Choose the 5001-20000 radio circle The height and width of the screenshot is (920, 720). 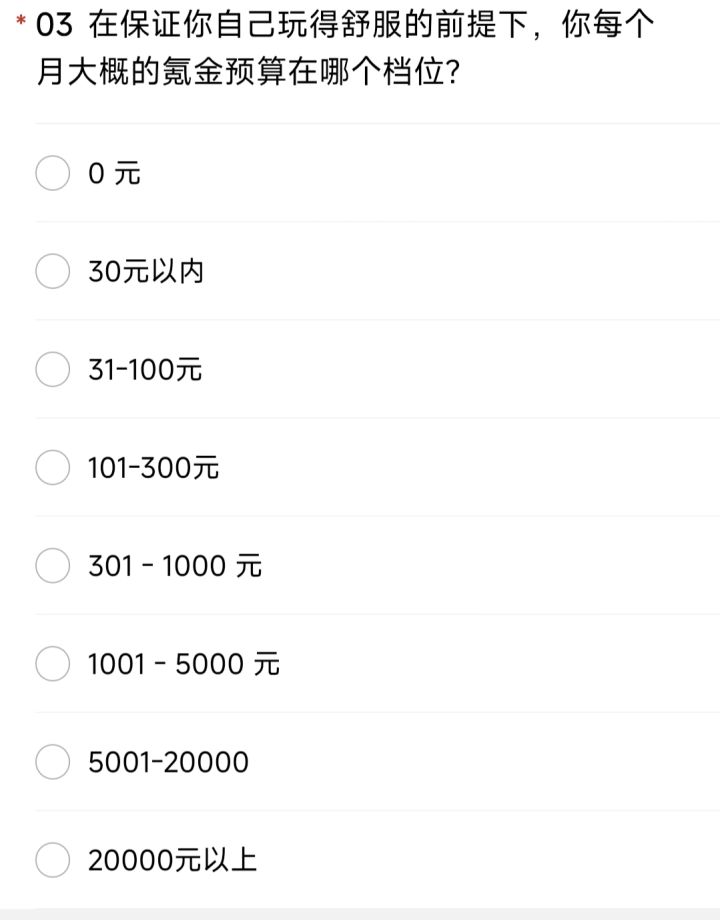[x=52, y=762]
